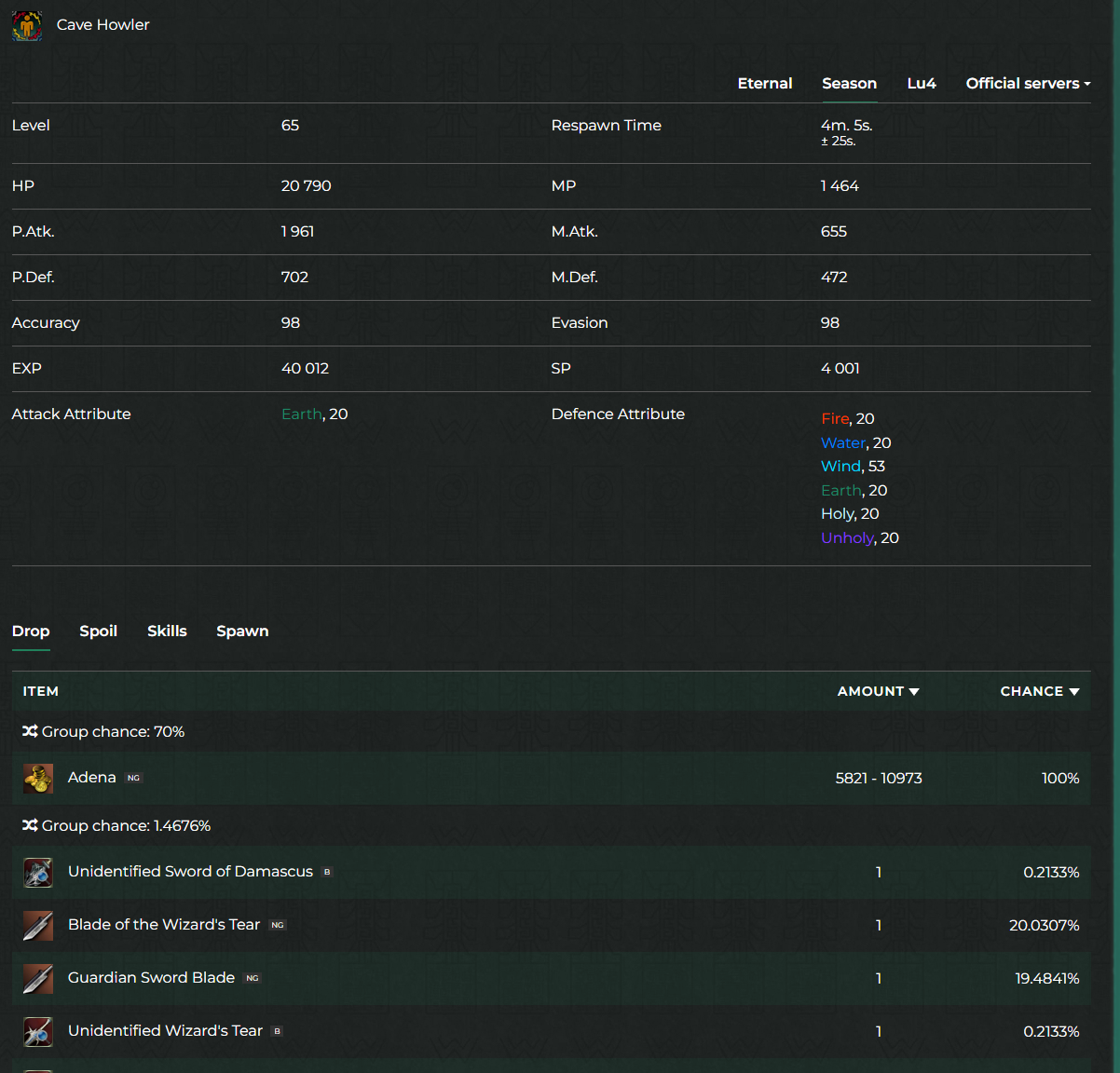Click Blade of the Wizard's Tear icon
The image size is (1120, 1073).
coord(38,926)
